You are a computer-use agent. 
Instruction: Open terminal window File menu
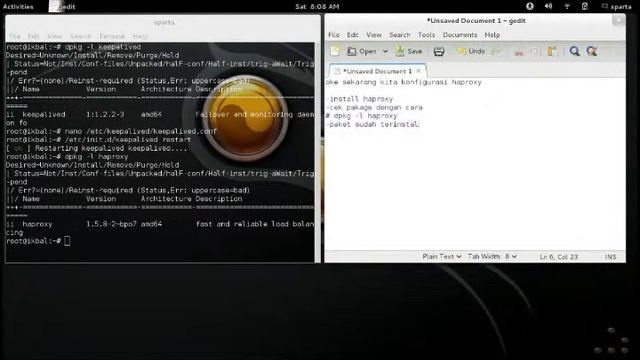pyautogui.click(x=15, y=36)
